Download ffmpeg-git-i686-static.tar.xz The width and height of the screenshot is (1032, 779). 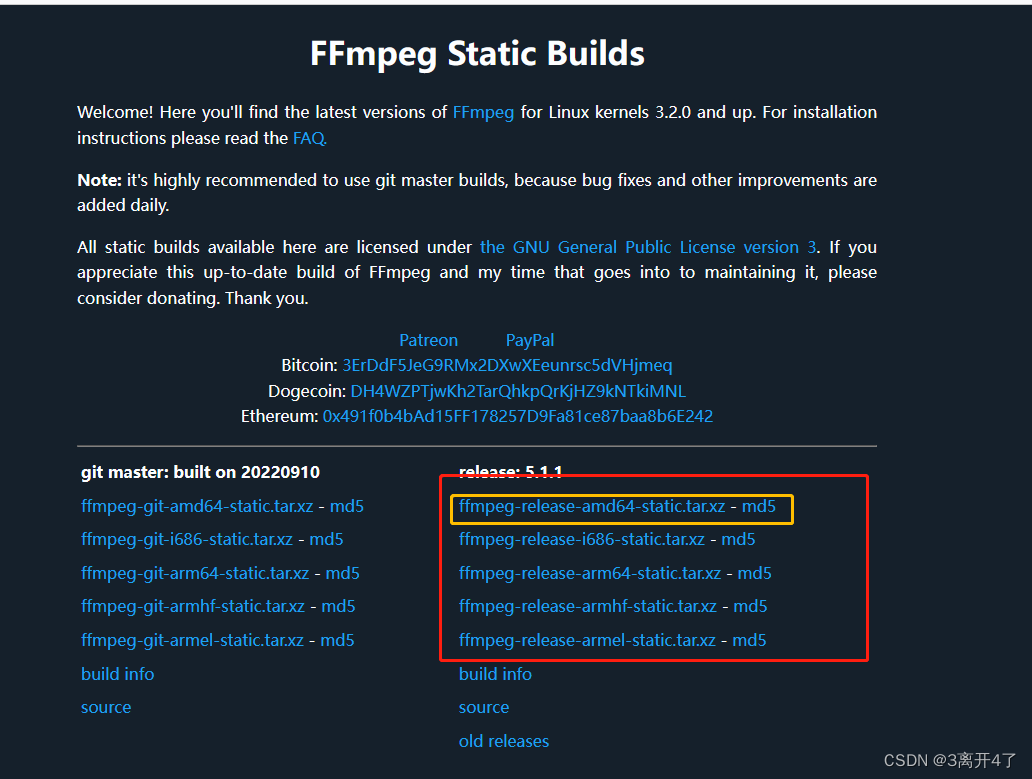[x=187, y=539]
